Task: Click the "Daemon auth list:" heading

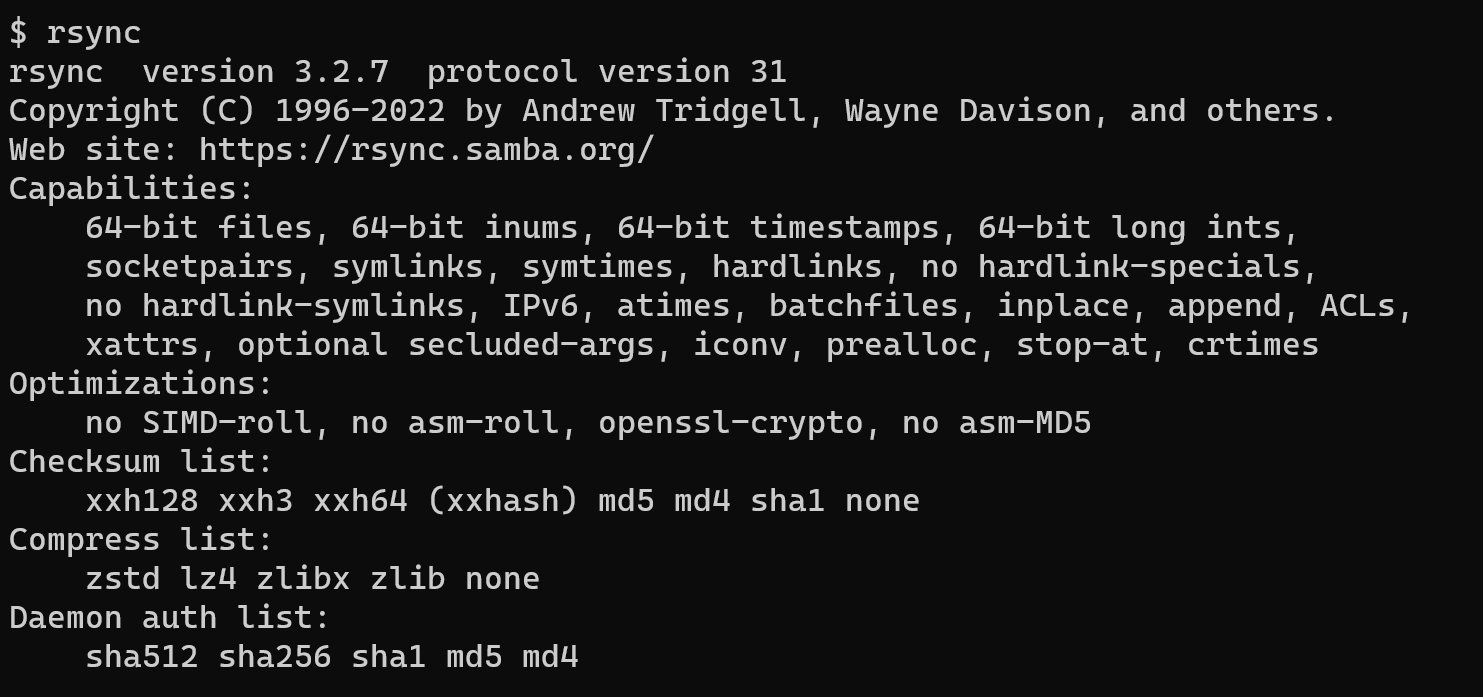Action: 169,618
